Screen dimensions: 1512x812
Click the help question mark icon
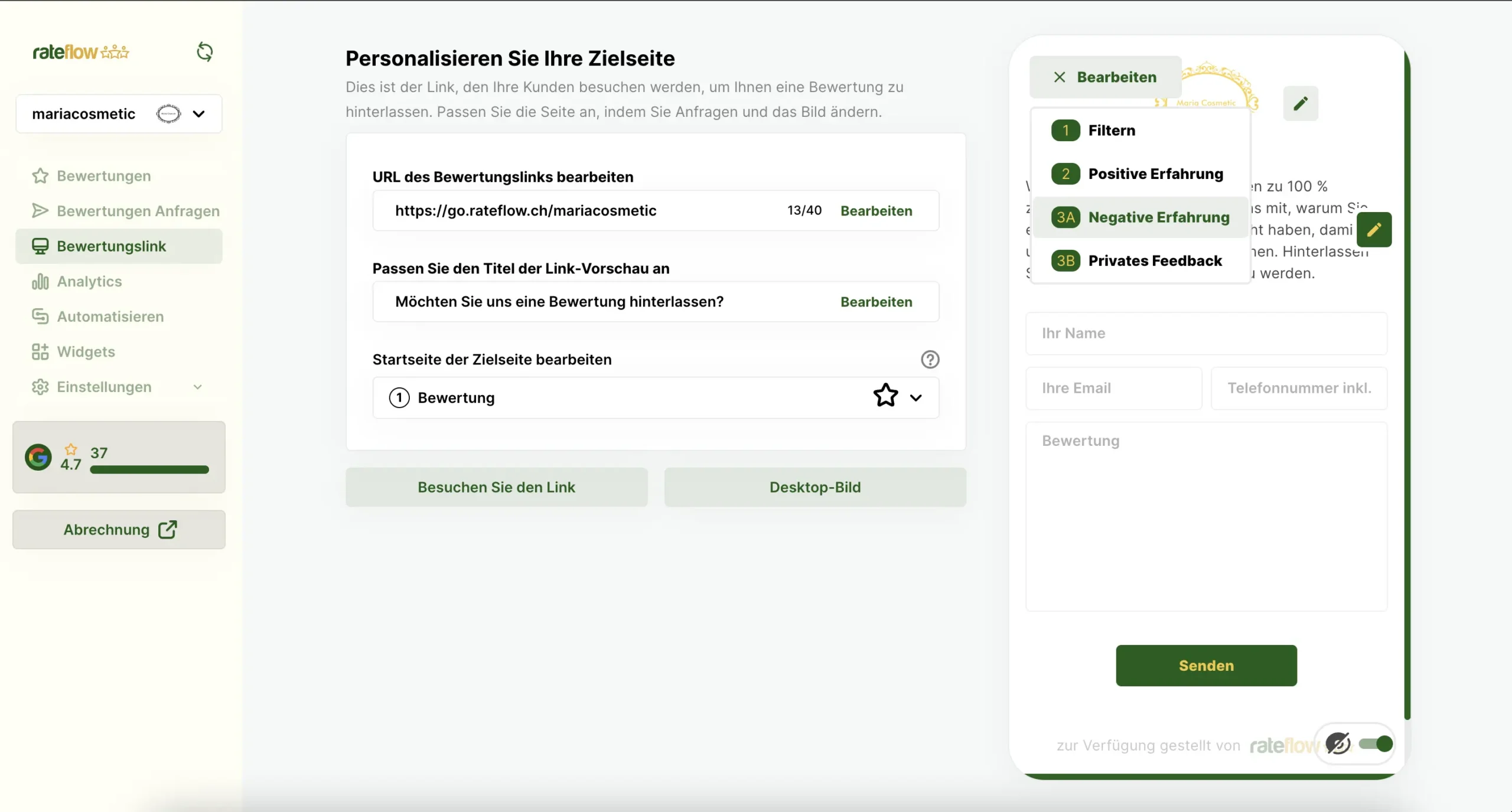pos(930,360)
